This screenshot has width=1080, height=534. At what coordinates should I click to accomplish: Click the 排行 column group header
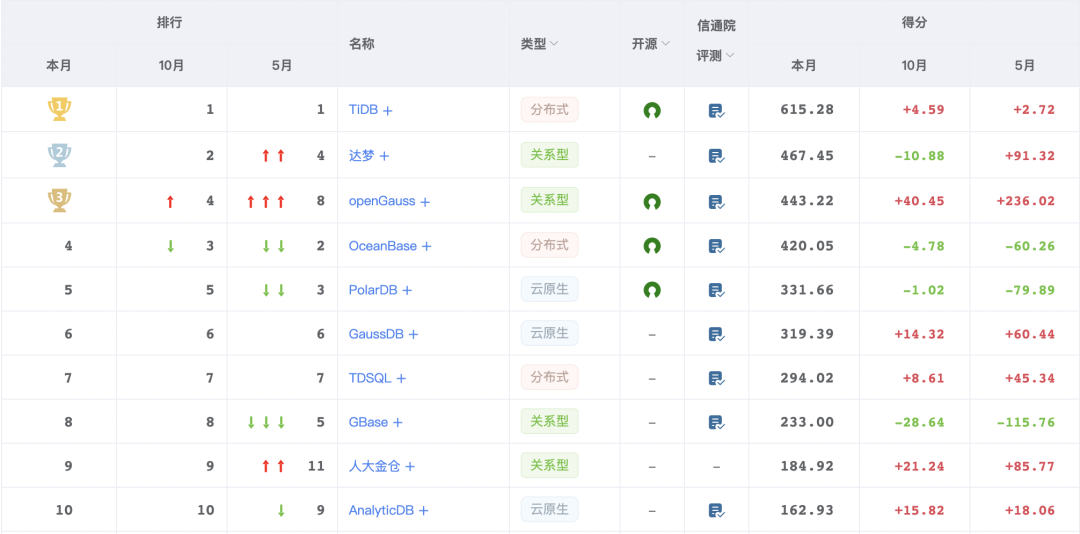tap(169, 22)
